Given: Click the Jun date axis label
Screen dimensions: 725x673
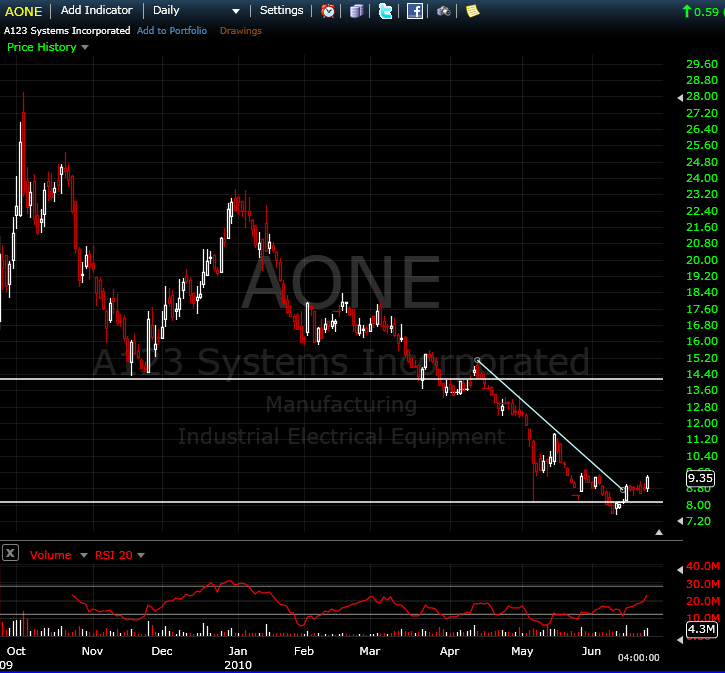Looking at the screenshot, I should (x=591, y=651).
